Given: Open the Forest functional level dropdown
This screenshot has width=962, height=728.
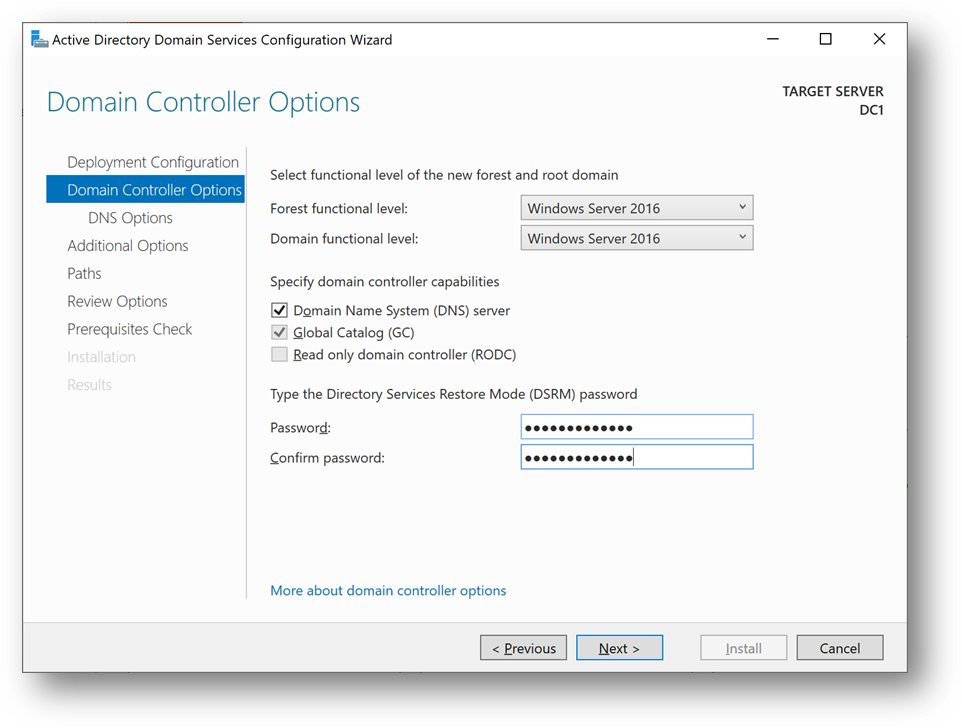Looking at the screenshot, I should pyautogui.click(x=637, y=208).
